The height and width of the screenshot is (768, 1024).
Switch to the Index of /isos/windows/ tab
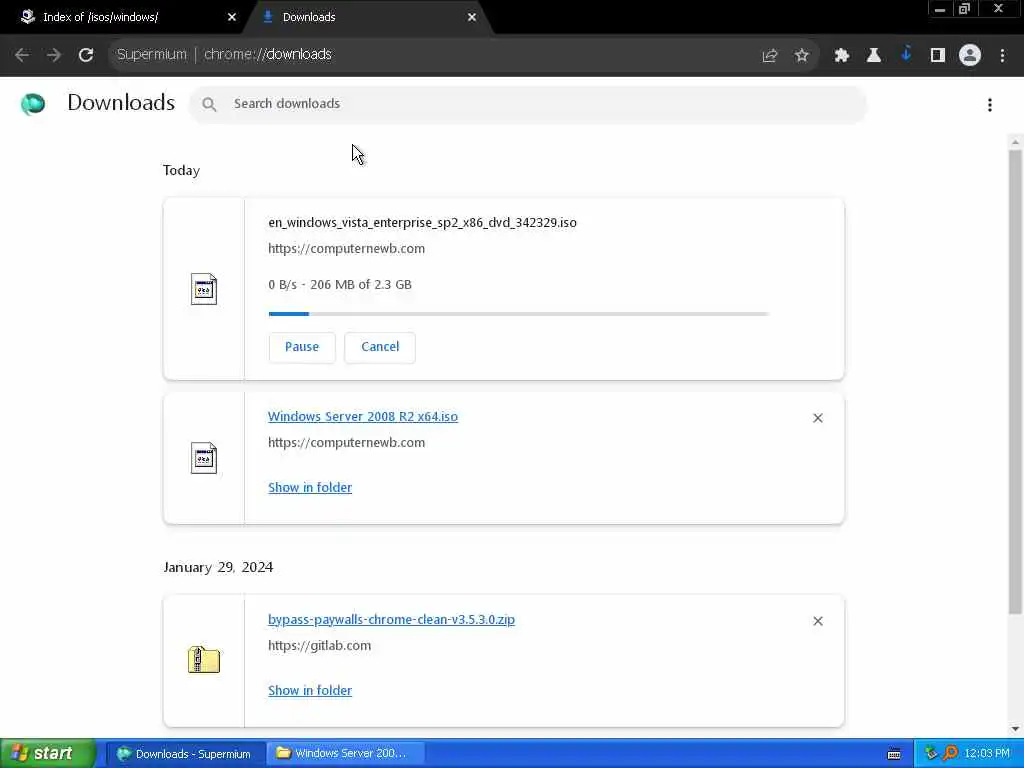pyautogui.click(x=123, y=18)
